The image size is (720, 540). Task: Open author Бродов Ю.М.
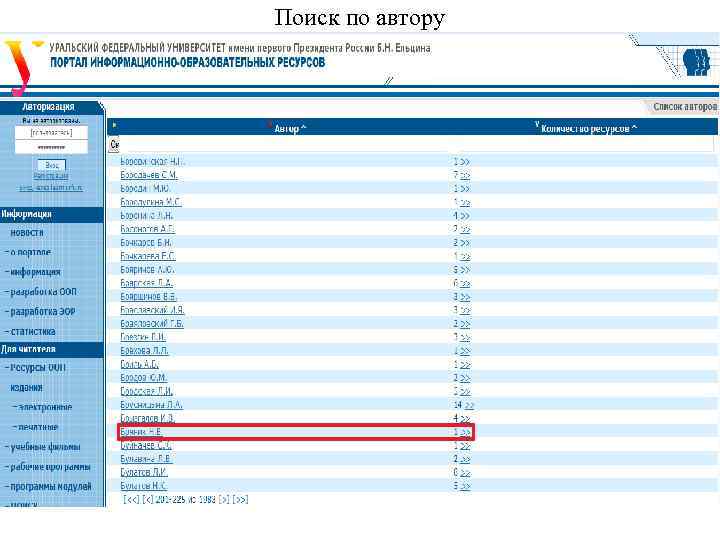(x=143, y=377)
